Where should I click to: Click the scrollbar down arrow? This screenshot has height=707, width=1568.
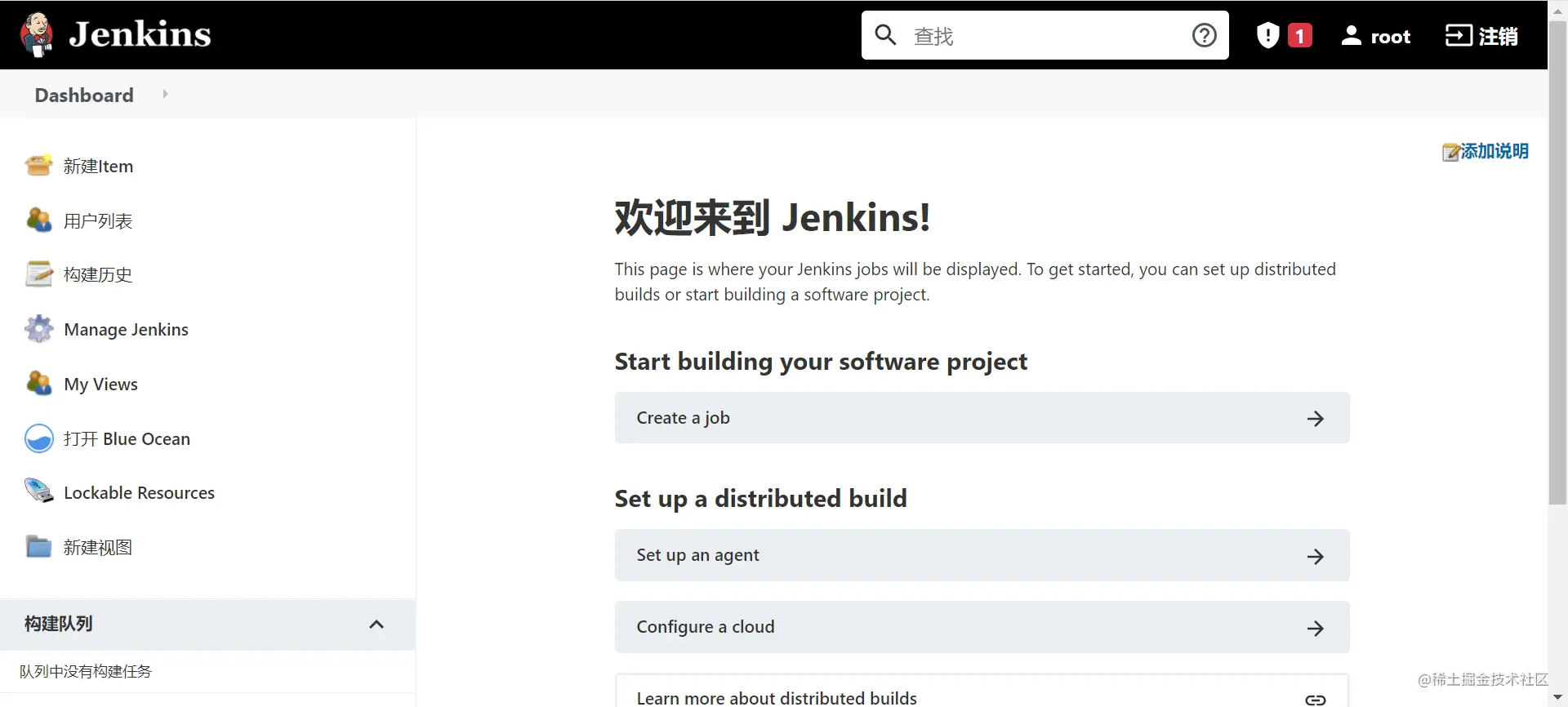(x=1557, y=698)
